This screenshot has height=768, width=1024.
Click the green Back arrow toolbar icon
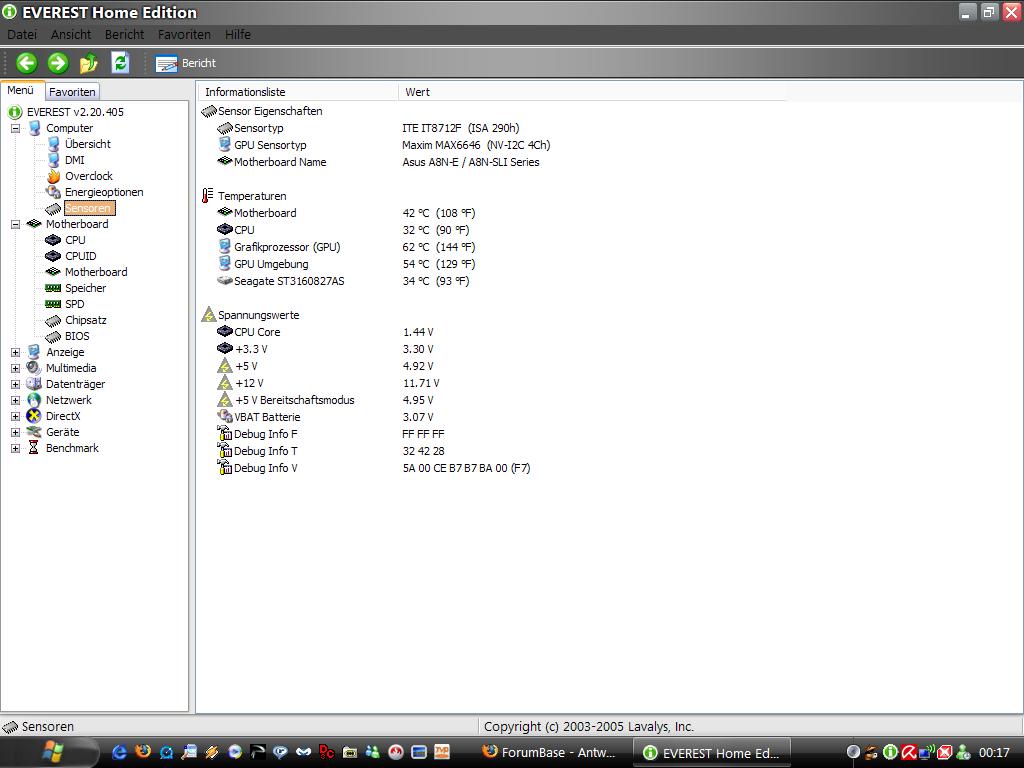click(26, 63)
